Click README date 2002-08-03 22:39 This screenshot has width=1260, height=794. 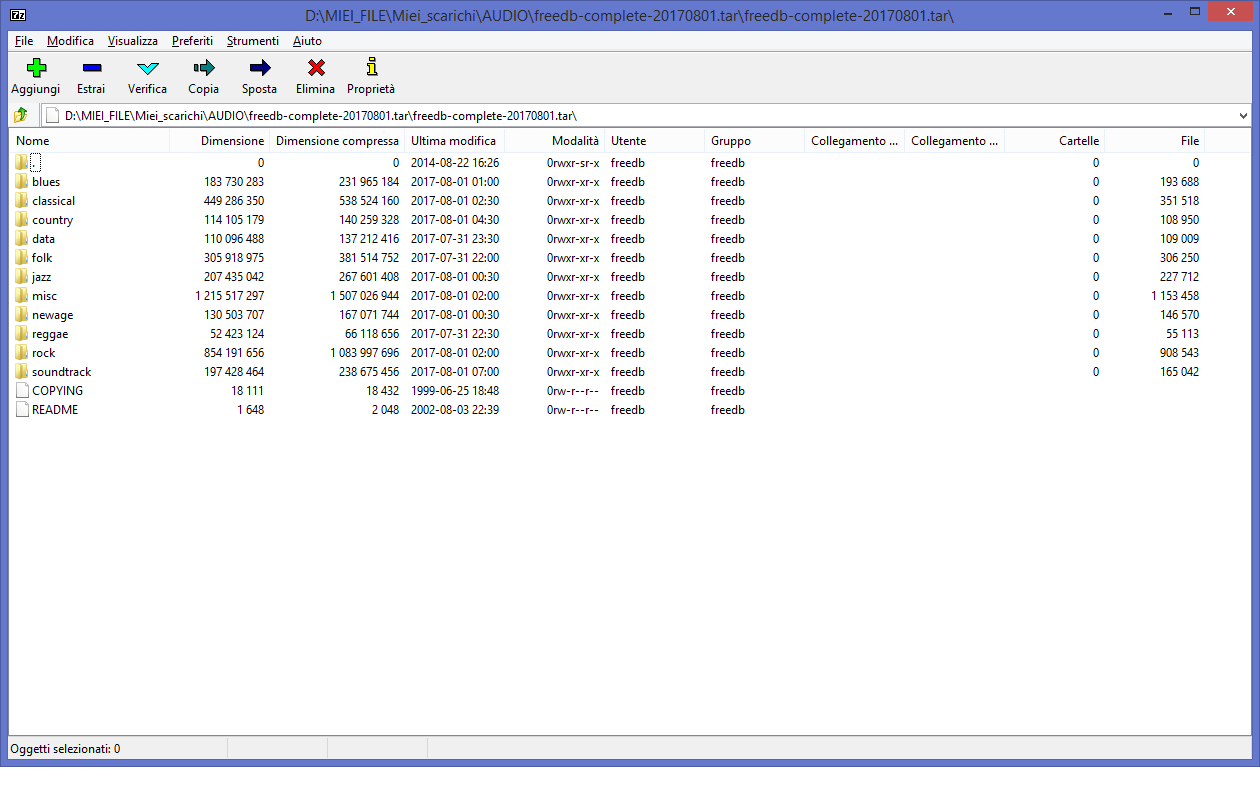[455, 410]
